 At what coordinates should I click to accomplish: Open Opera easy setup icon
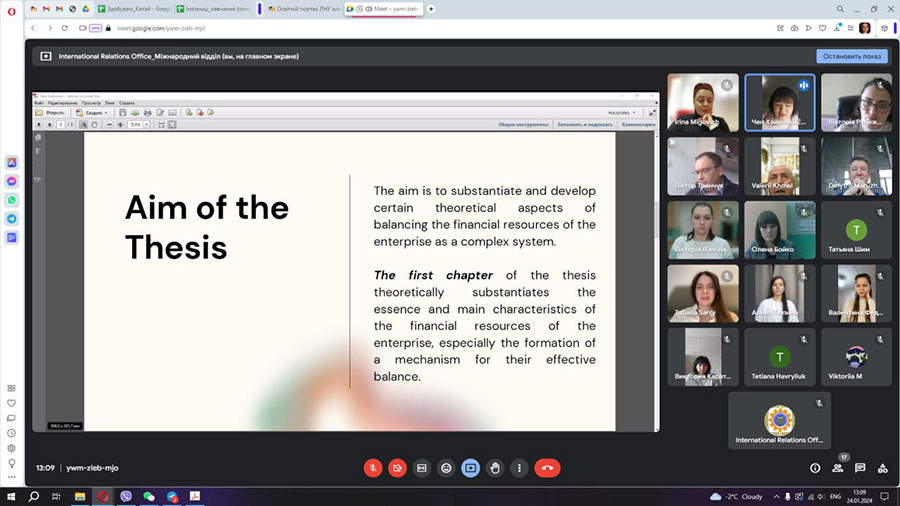851,28
